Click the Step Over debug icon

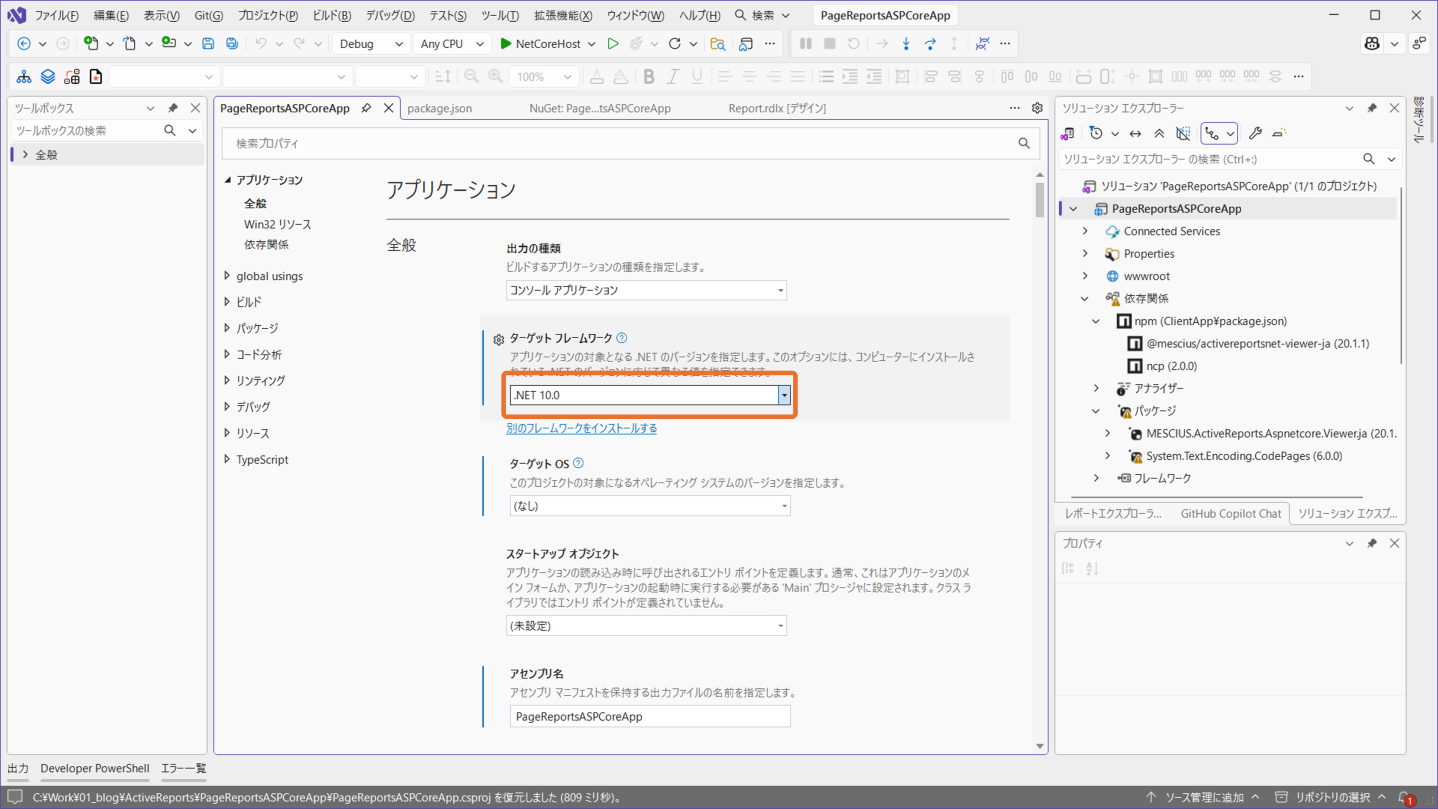point(930,44)
